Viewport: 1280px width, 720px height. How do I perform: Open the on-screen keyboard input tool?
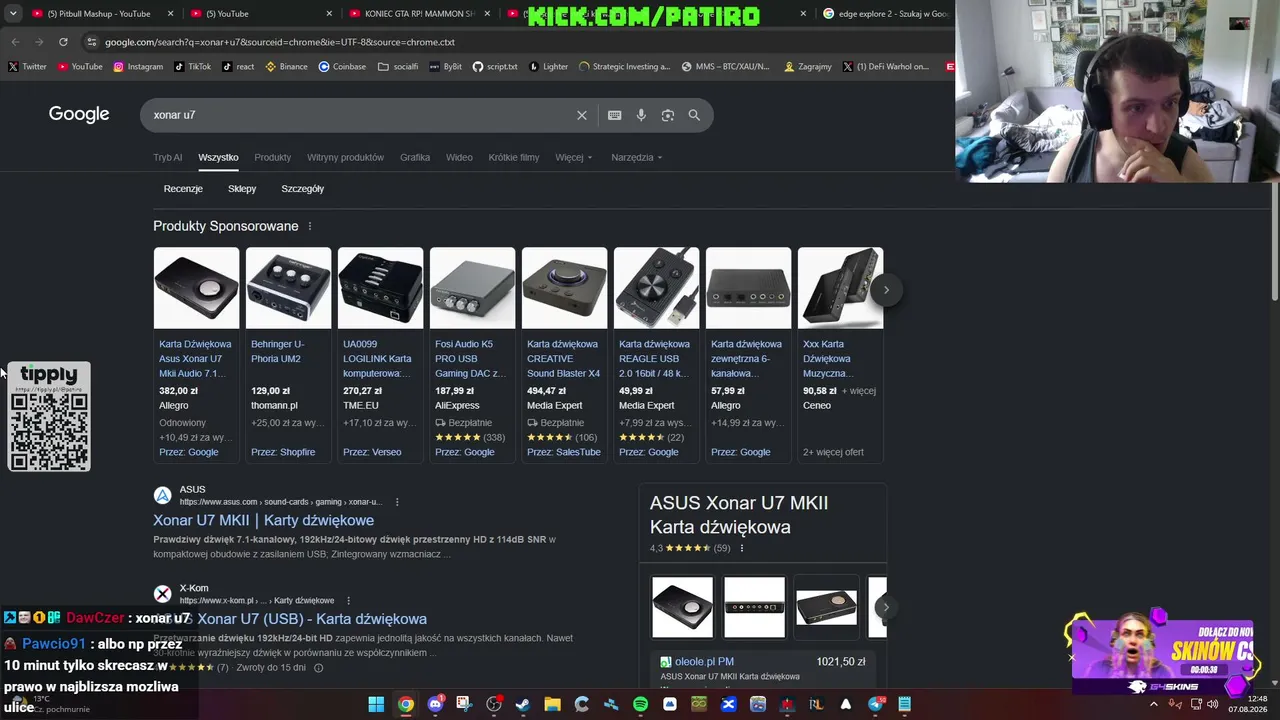(x=615, y=115)
